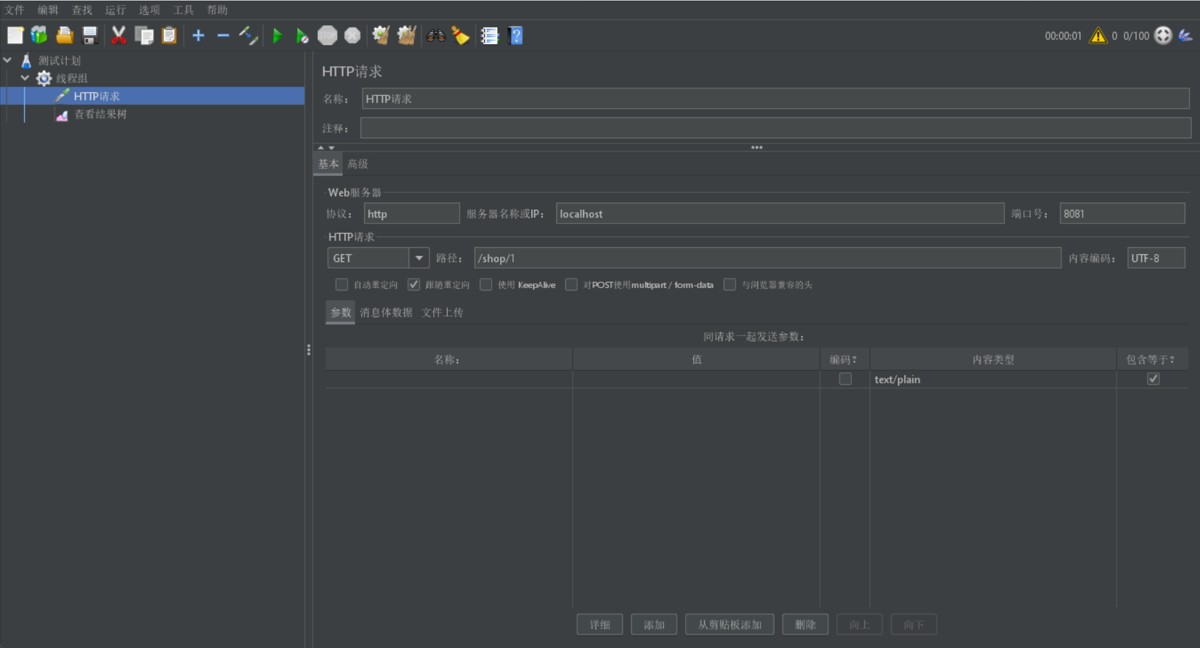The height and width of the screenshot is (648, 1200).
Task: Enable the 自动重定向 checkbox
Action: click(342, 285)
